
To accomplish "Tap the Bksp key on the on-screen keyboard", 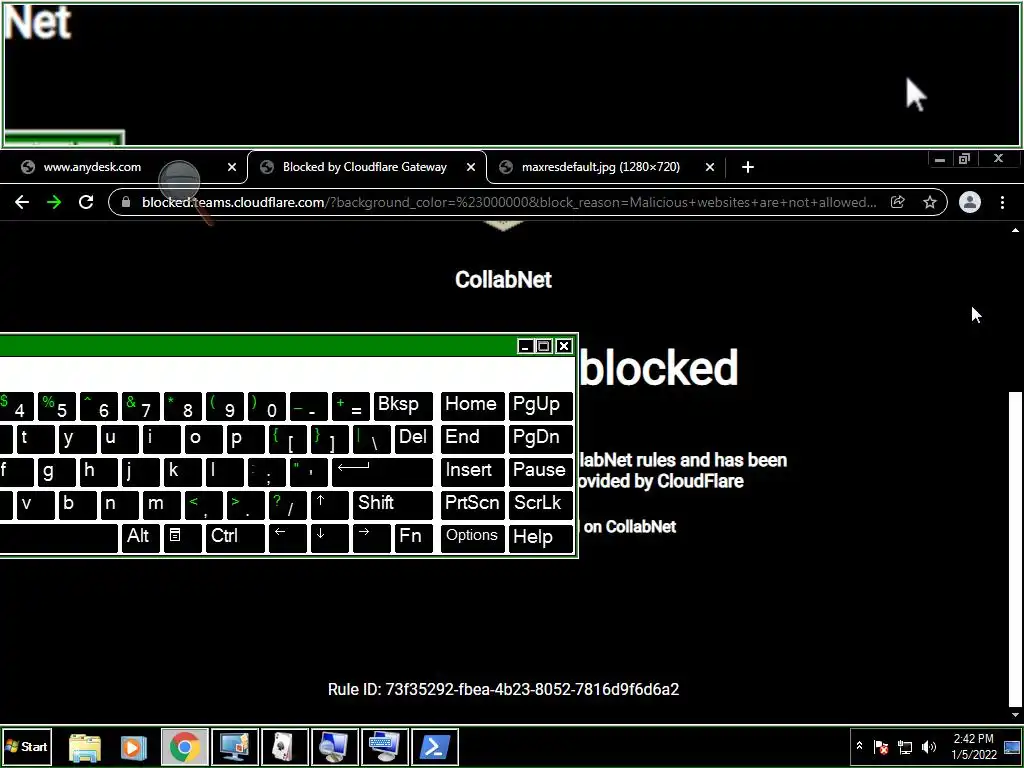I will [x=403, y=406].
